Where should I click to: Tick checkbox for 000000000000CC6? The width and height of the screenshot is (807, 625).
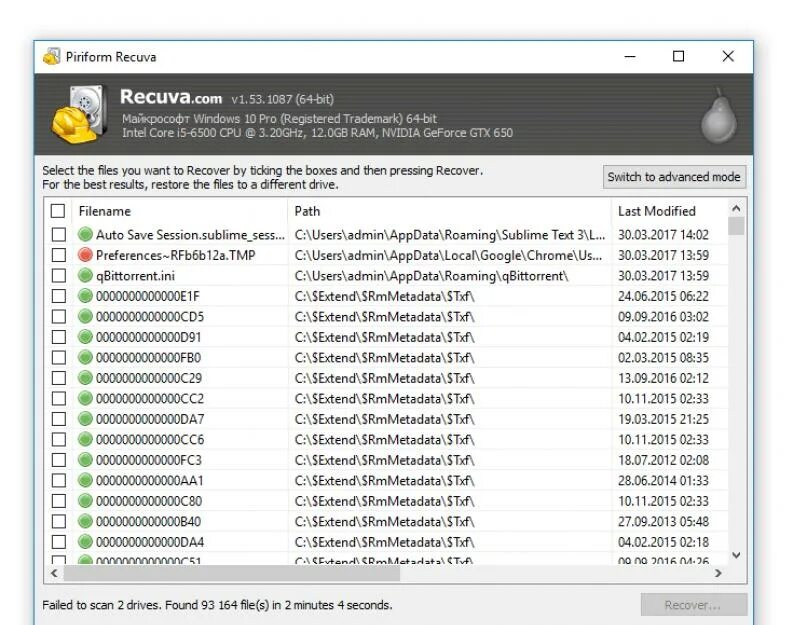59,439
